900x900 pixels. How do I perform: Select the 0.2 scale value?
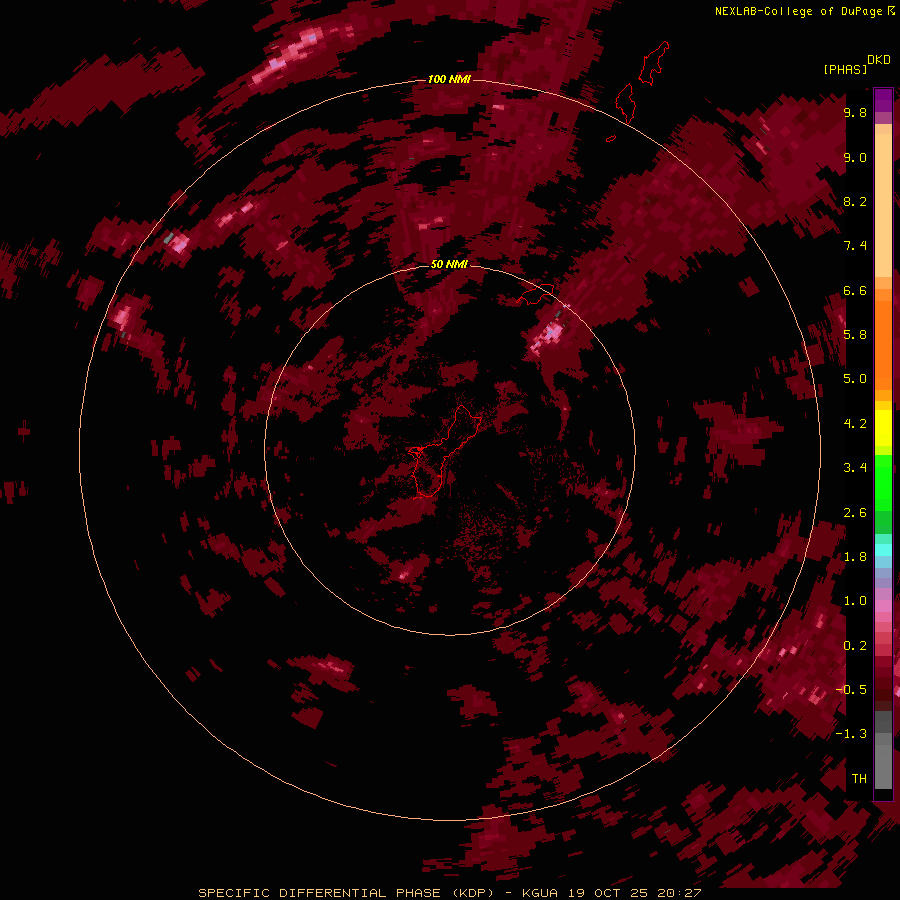855,646
